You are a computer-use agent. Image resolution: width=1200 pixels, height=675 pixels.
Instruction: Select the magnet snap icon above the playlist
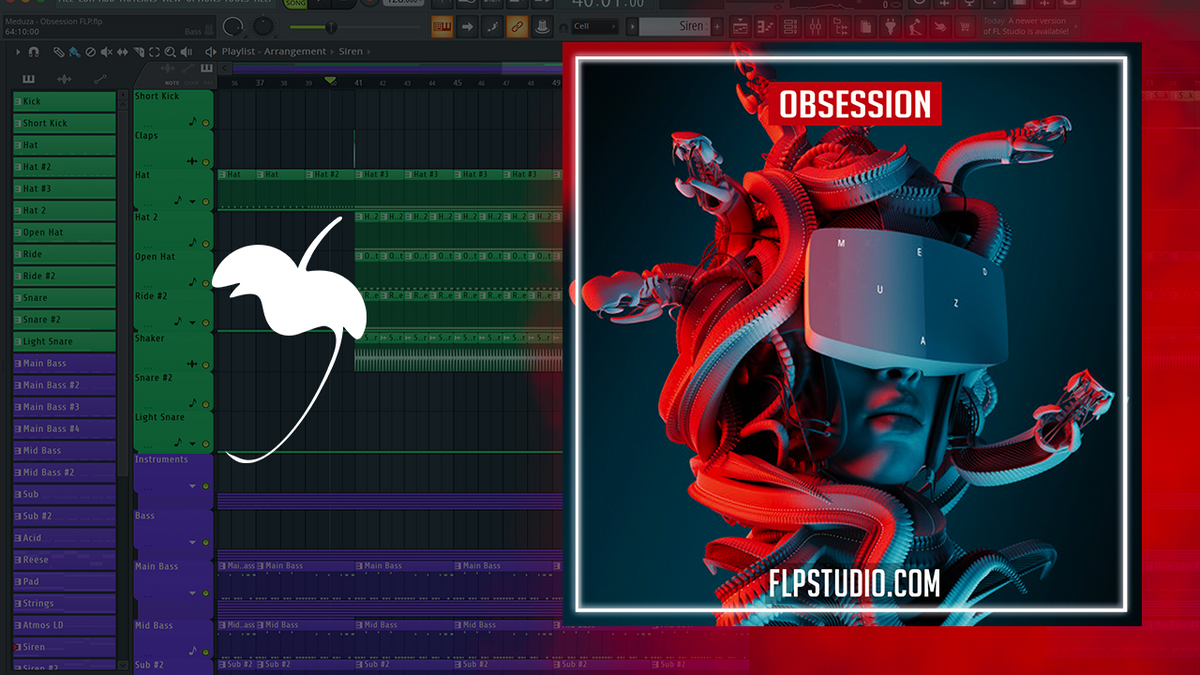click(35, 51)
